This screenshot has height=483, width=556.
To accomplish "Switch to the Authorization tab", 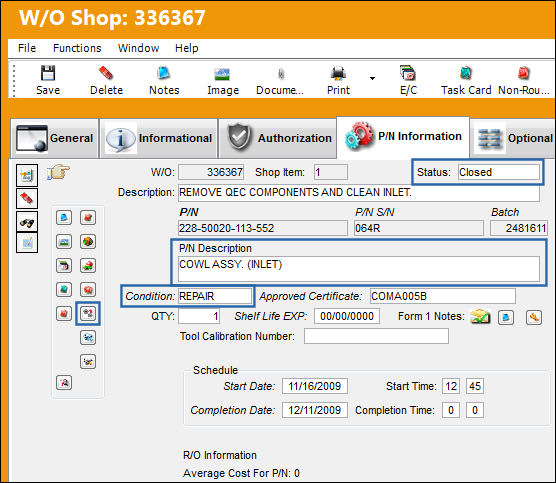I will (x=278, y=138).
